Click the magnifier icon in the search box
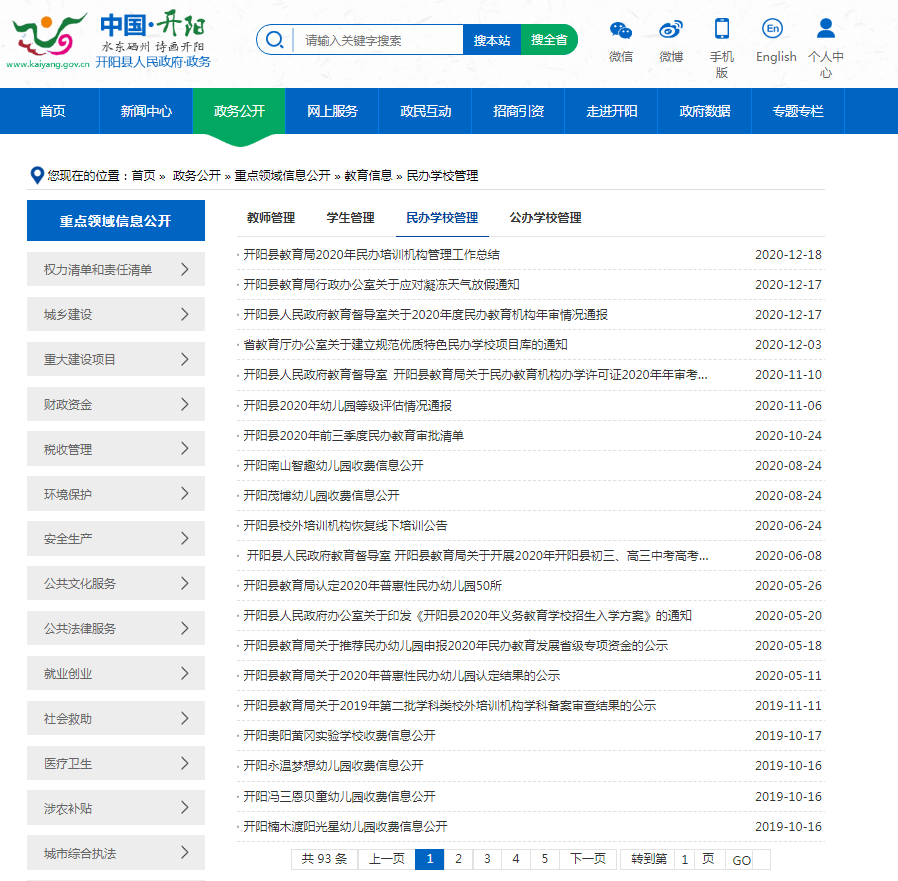 (x=275, y=40)
